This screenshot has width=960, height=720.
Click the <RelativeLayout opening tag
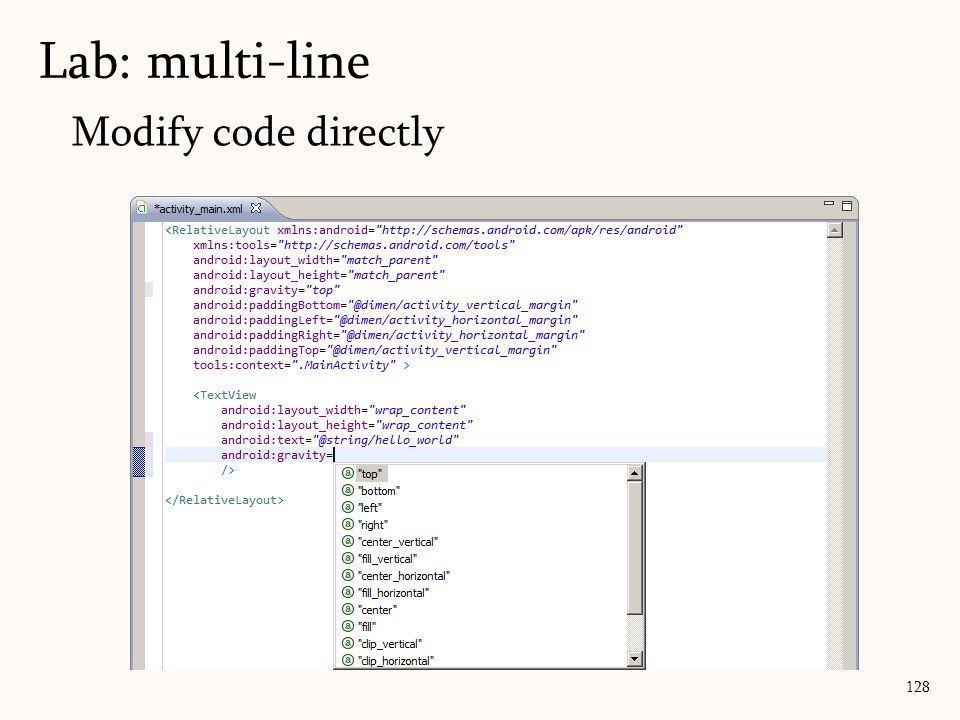(x=217, y=230)
